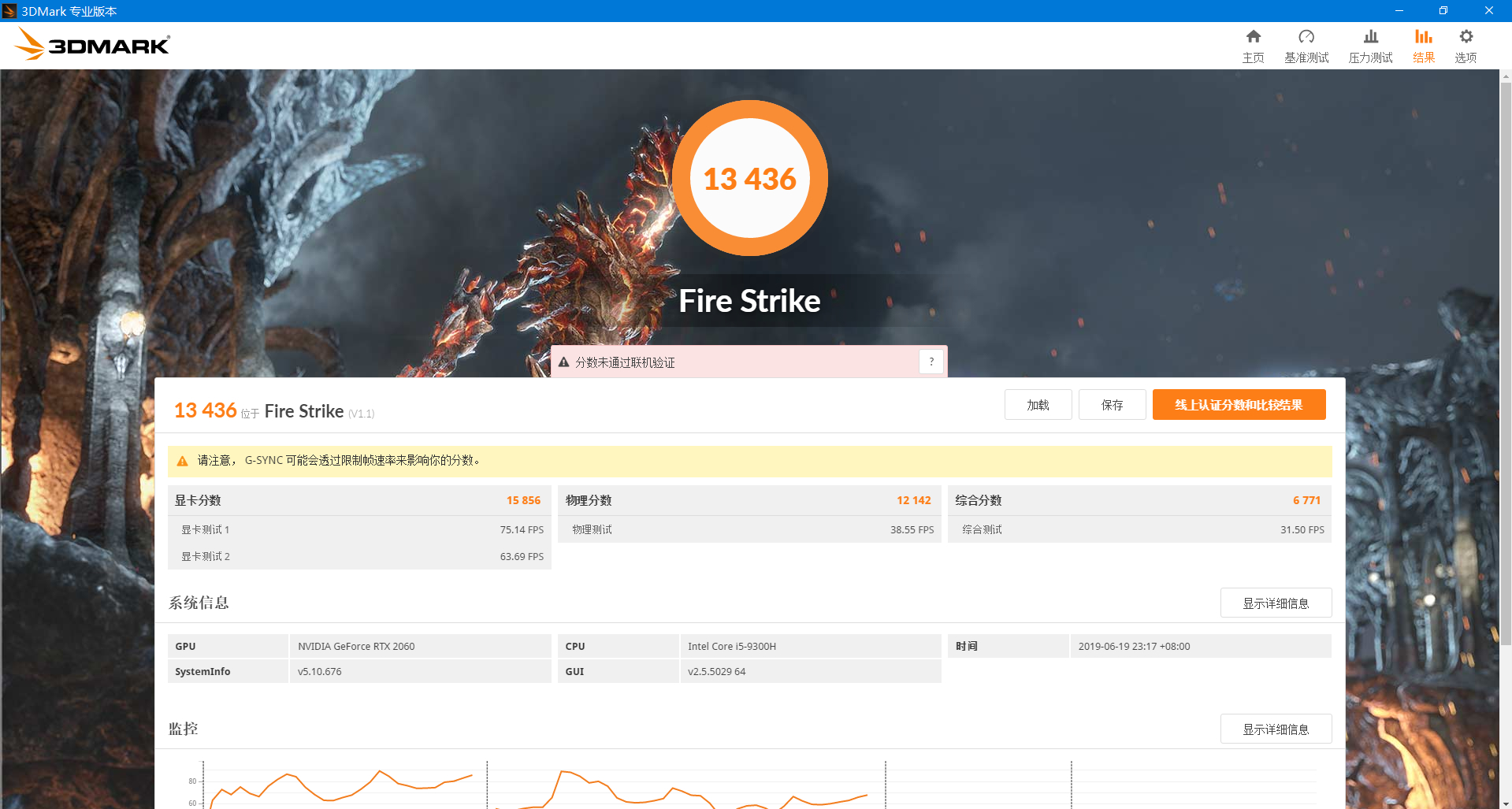Click the 监控 section heading
The height and width of the screenshot is (809, 1512).
tap(184, 729)
